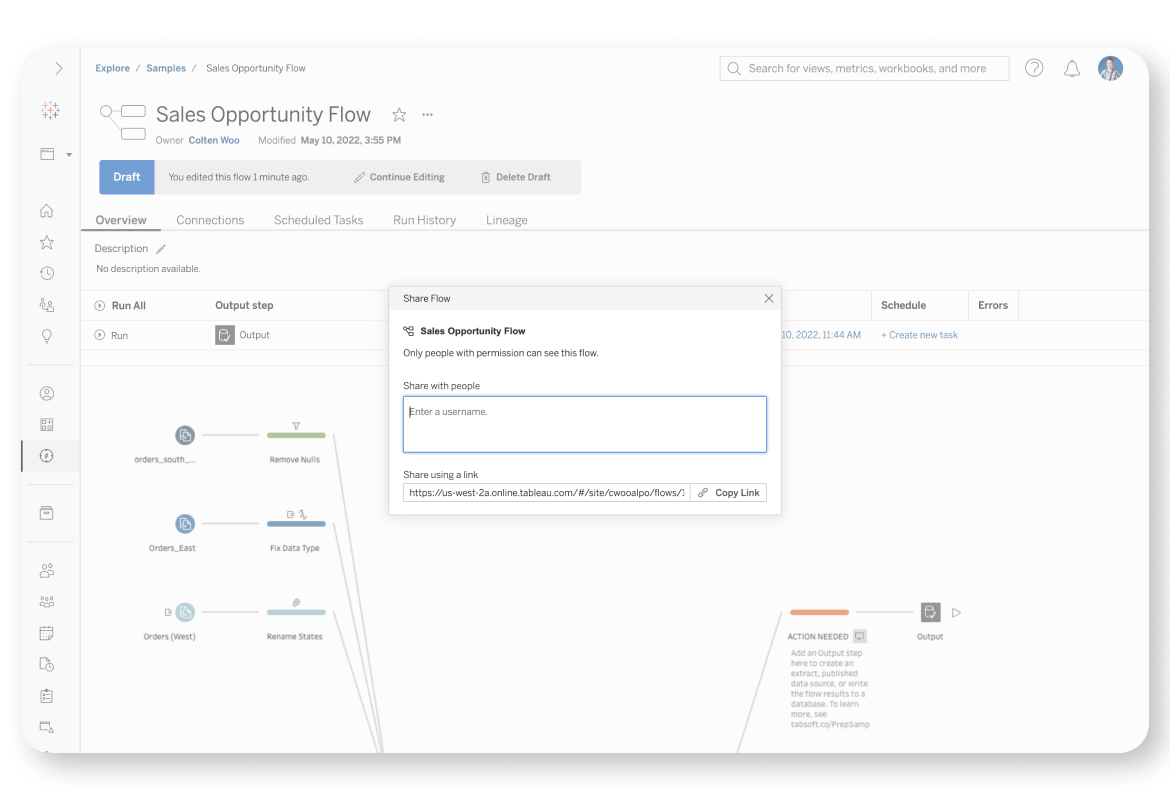Image resolution: width=1170 pixels, height=801 pixels.
Task: Select the Rename States clean step
Action: pos(296,612)
